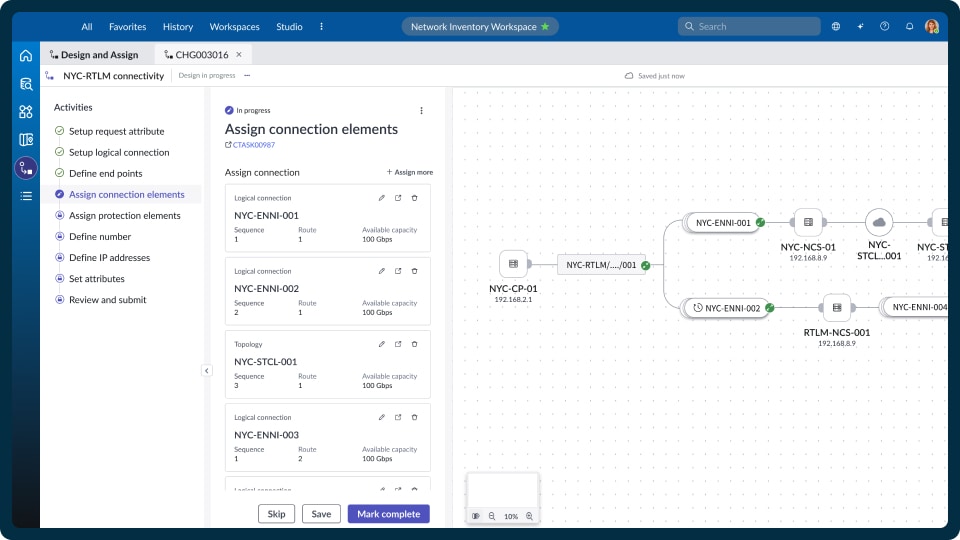Close the CHG003016 tab
The height and width of the screenshot is (540, 960).
(x=239, y=54)
